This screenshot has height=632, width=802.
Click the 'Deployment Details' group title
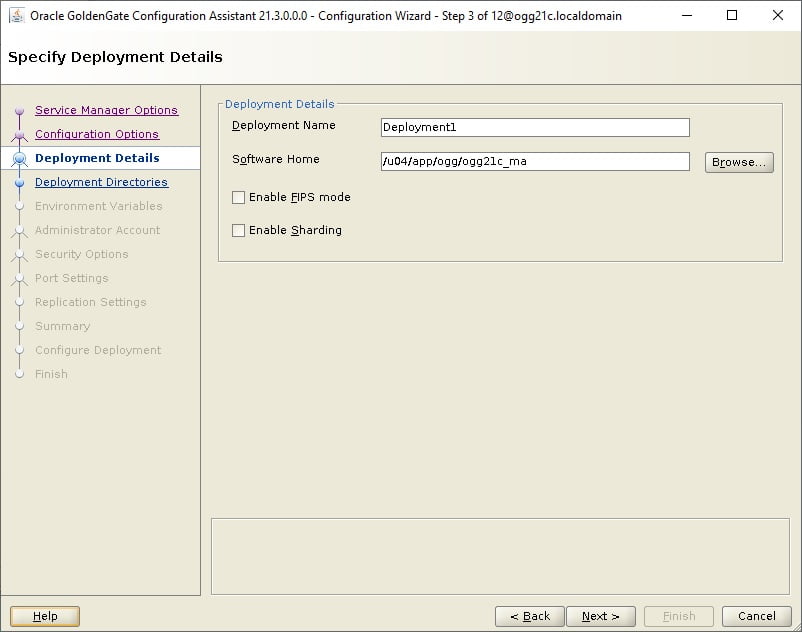tap(280, 104)
